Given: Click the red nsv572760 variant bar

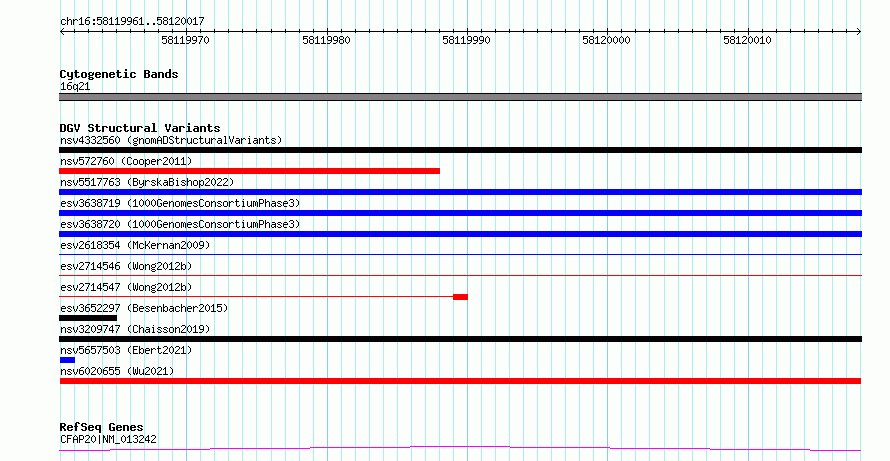Looking at the screenshot, I should click(x=250, y=171).
